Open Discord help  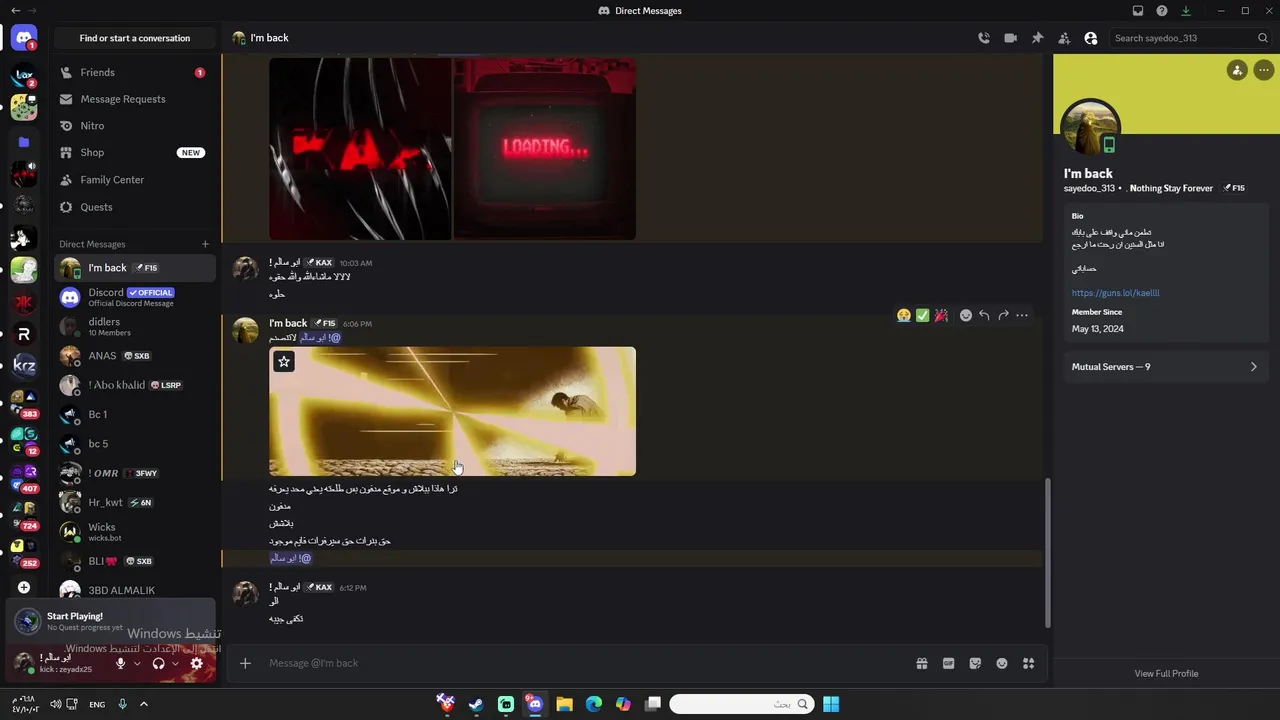coord(1162,11)
